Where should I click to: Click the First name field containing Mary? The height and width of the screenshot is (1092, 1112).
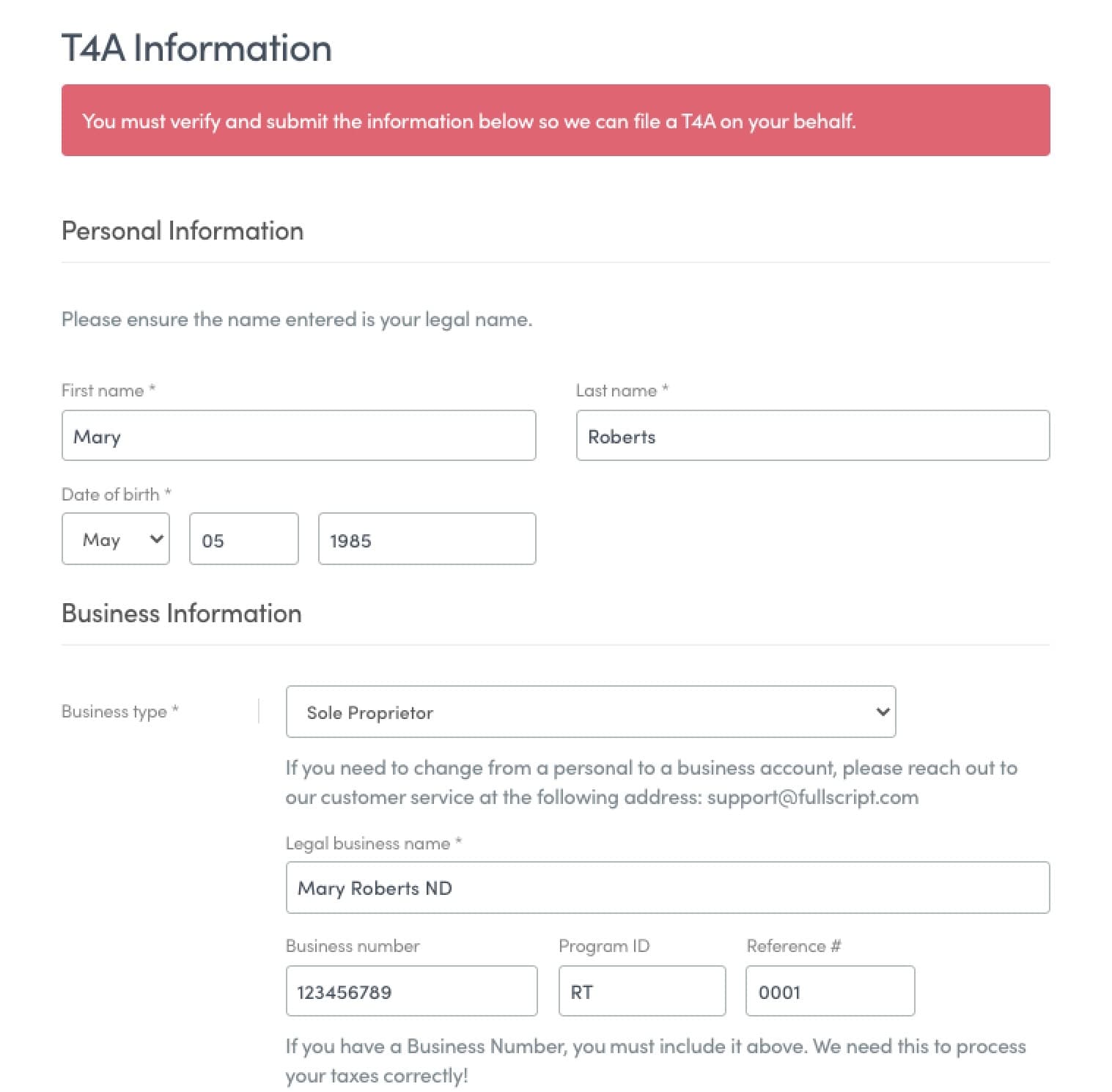299,435
